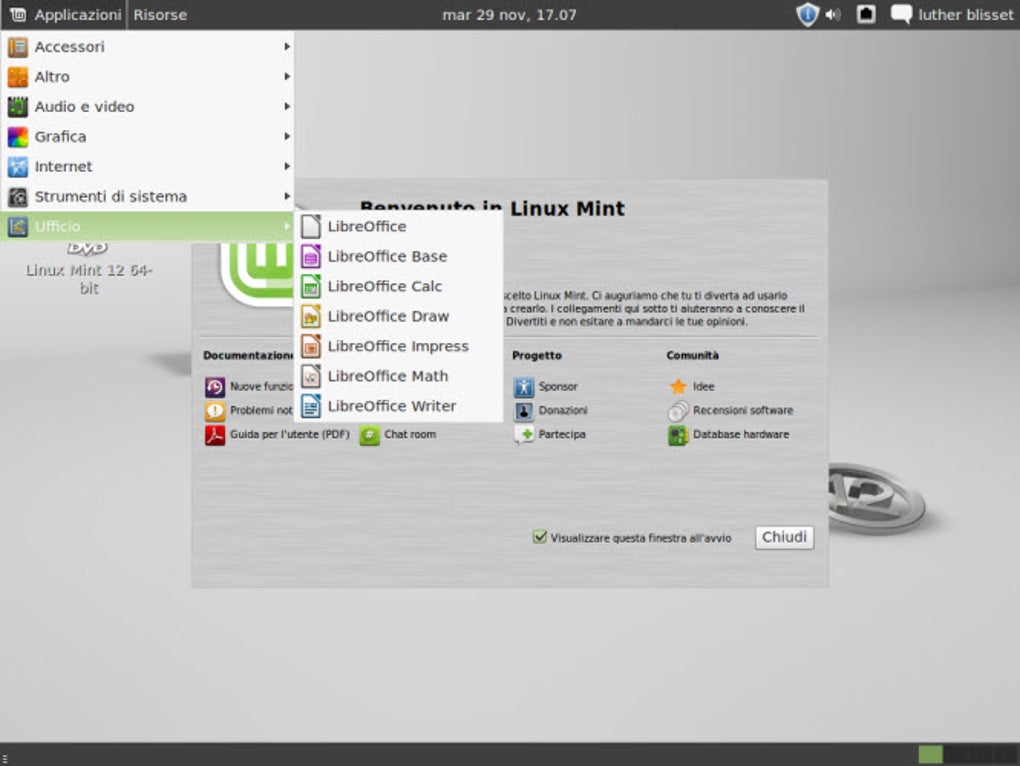Viewport: 1020px width, 766px height.
Task: Click the Problemi noti warning icon
Action: pyautogui.click(x=215, y=411)
